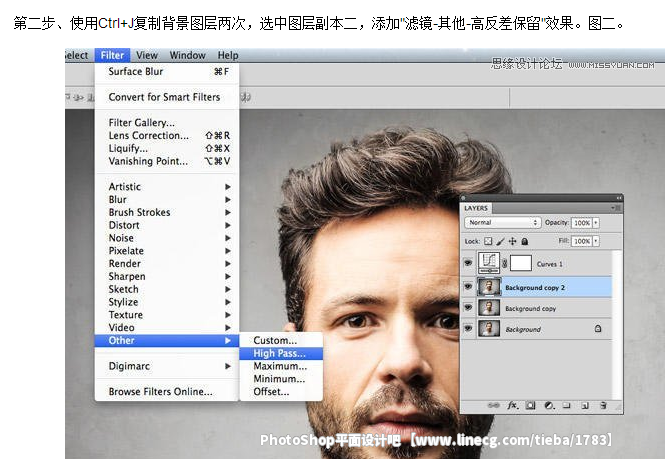Lock image pixels with brush icon
This screenshot has width=668, height=459.
[x=501, y=241]
